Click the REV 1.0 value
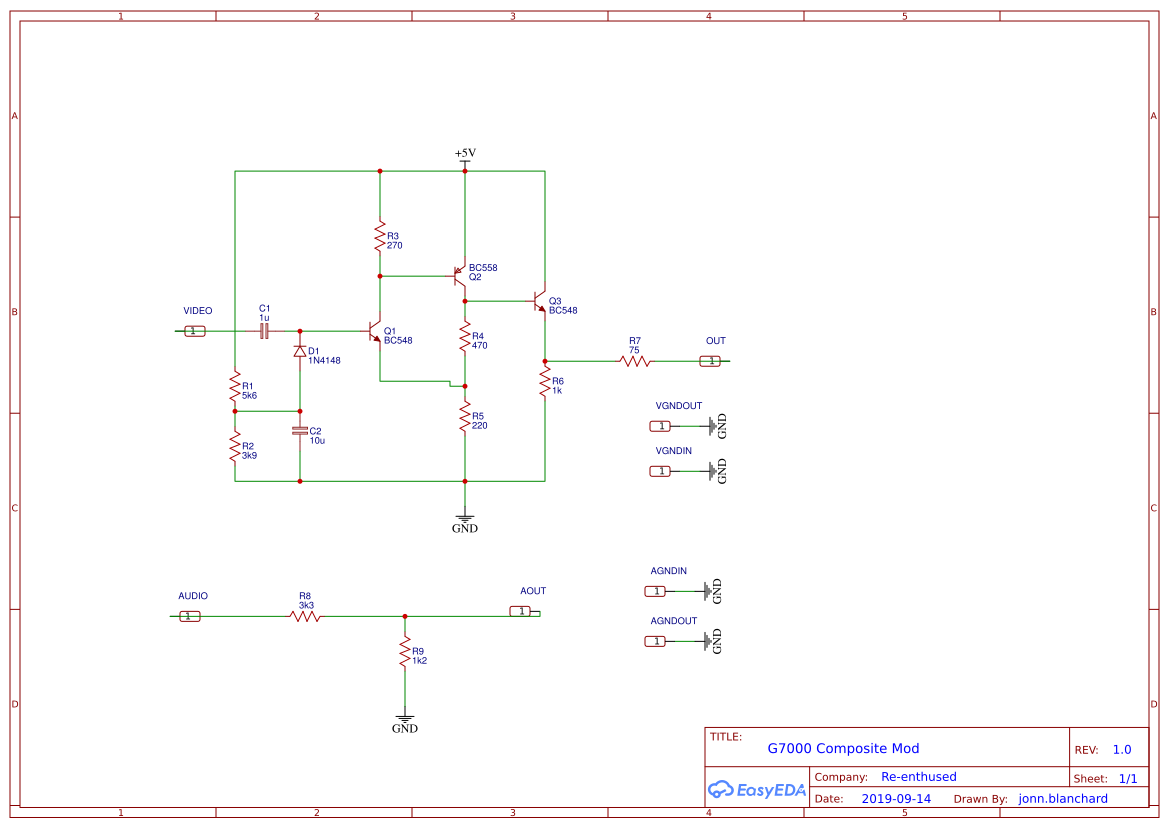This screenshot has height=828, width=1169. (1121, 749)
